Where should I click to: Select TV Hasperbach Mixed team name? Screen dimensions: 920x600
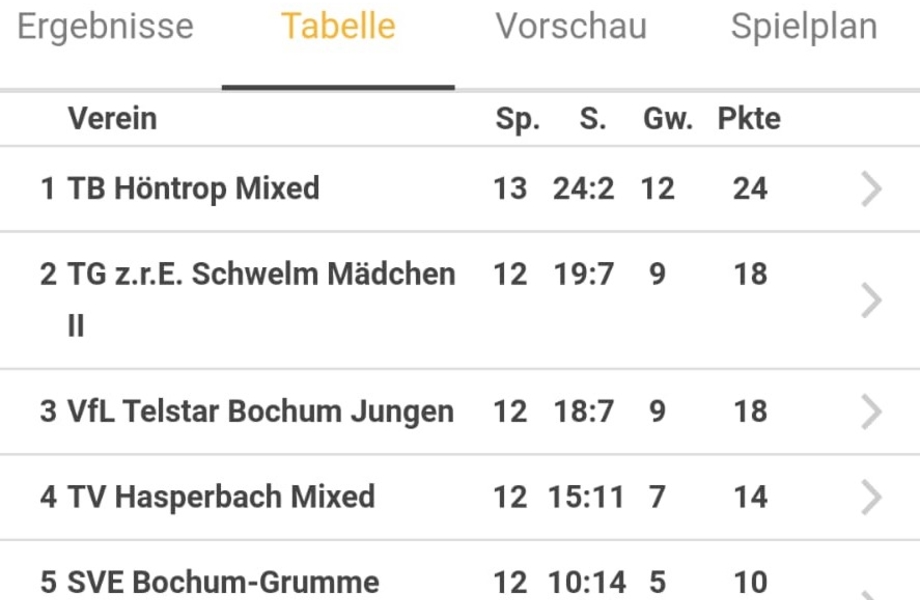coord(221,497)
